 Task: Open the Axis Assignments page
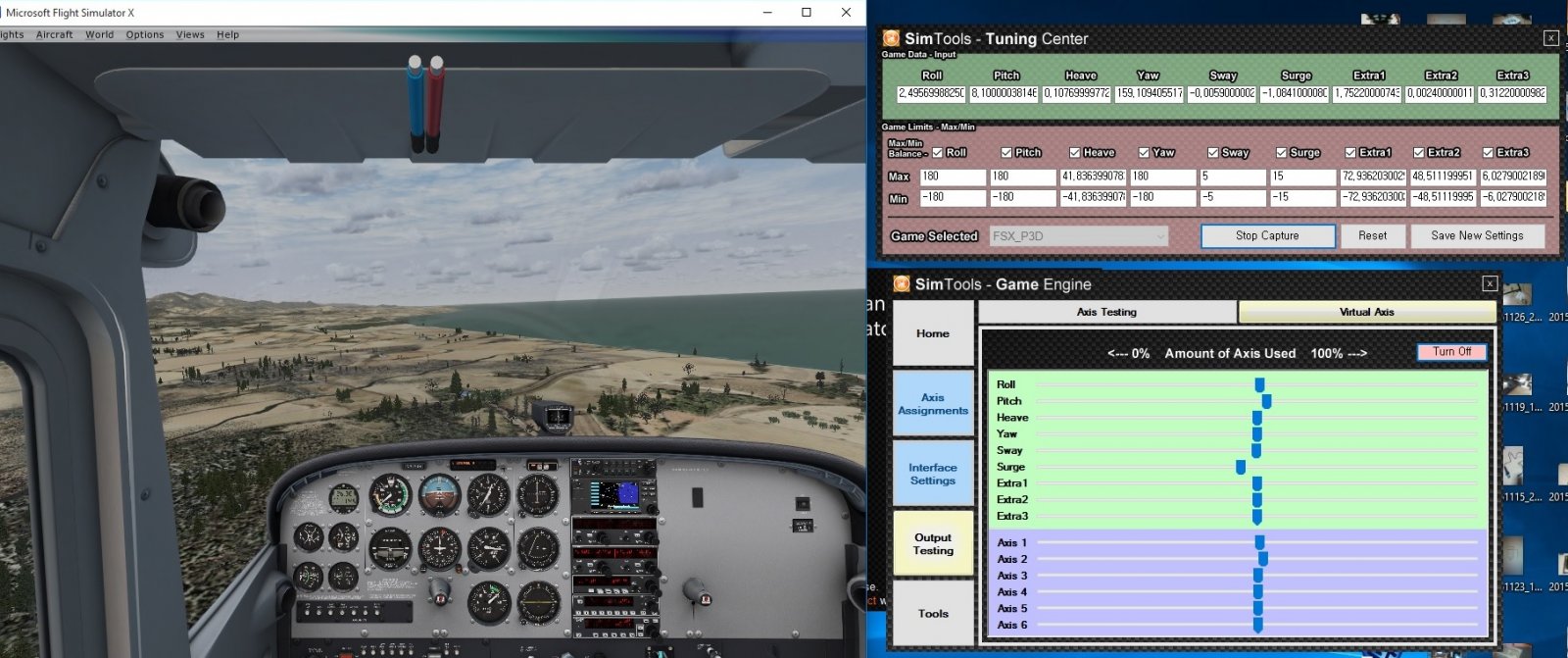click(933, 404)
